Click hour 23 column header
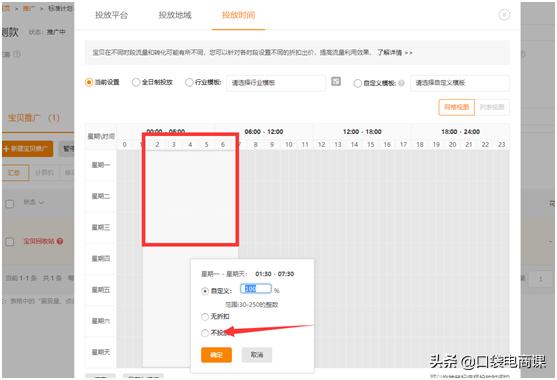 coord(502,145)
